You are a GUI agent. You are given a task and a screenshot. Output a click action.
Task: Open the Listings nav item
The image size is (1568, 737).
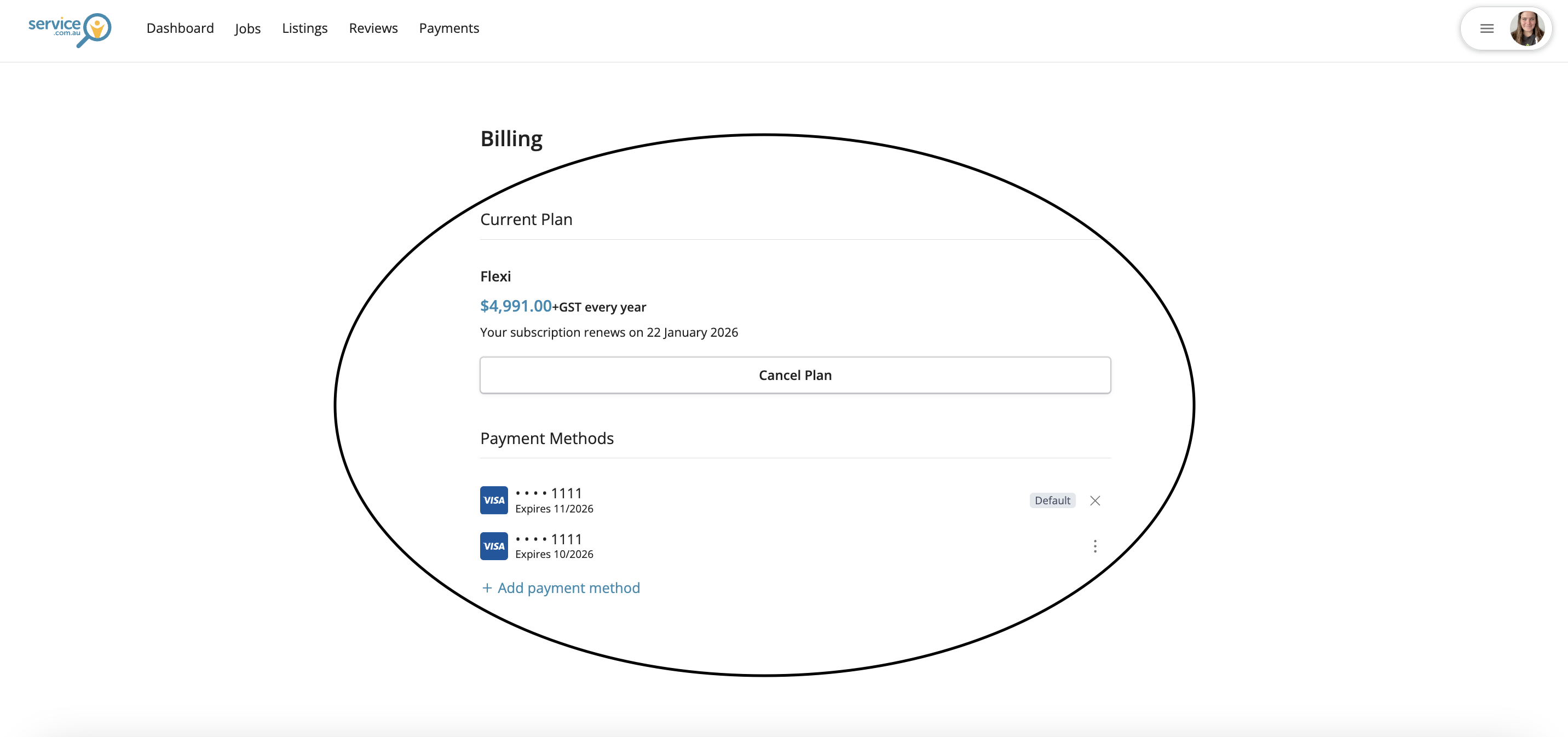coord(304,28)
